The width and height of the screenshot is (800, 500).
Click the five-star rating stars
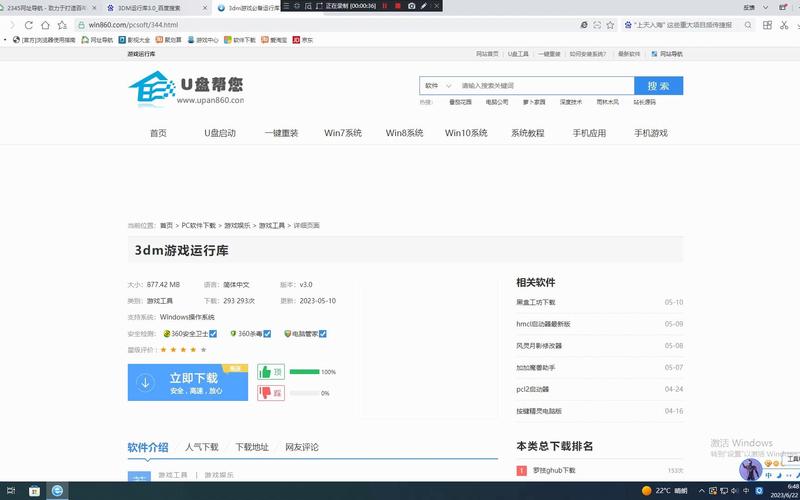point(183,350)
